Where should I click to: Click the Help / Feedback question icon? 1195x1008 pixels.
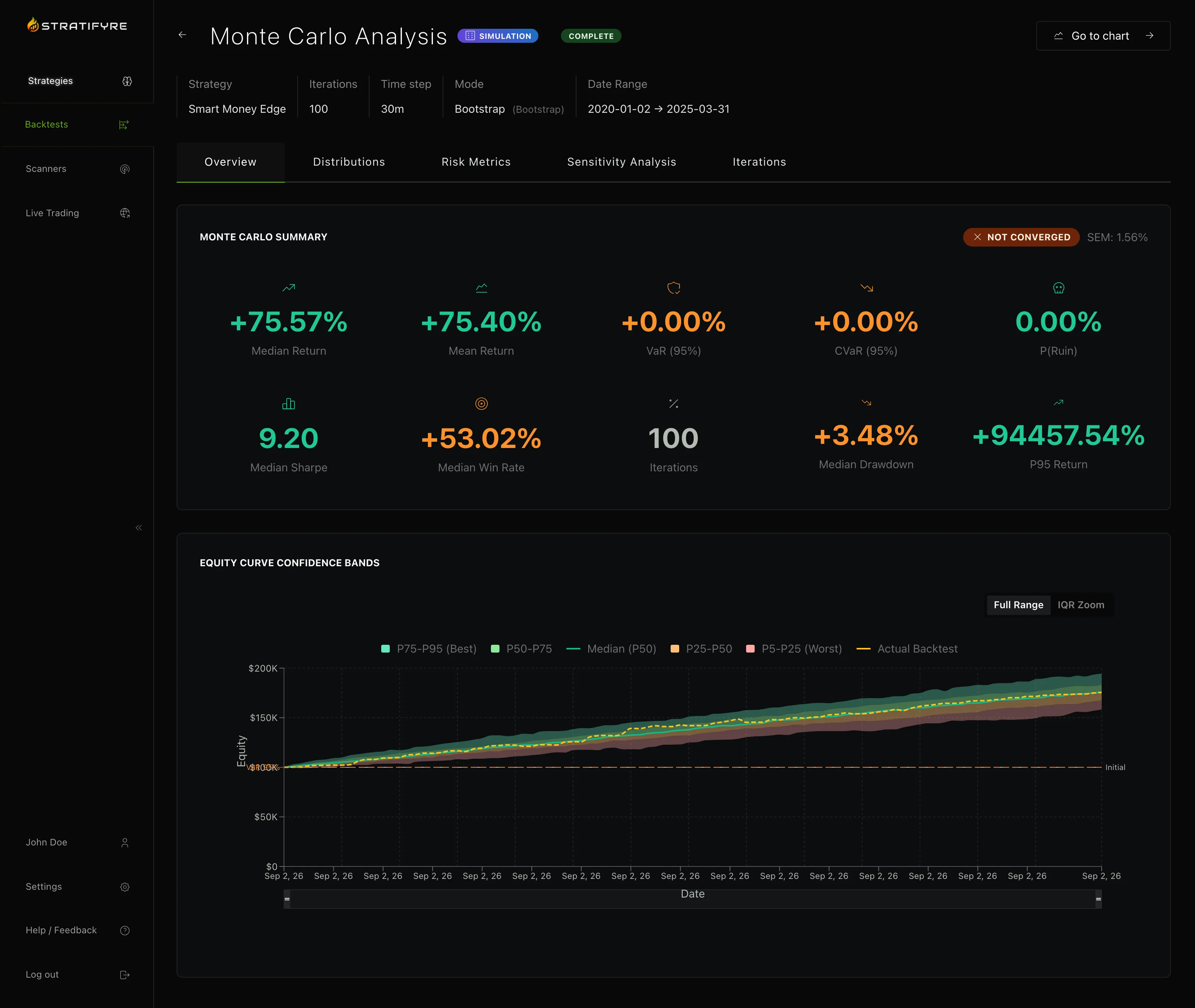click(x=124, y=931)
